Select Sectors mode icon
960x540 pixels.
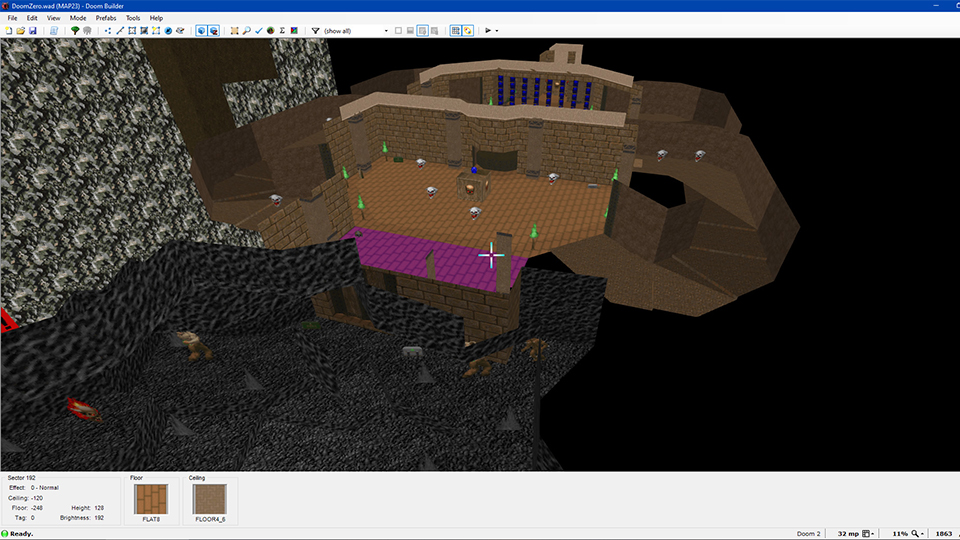(132, 31)
